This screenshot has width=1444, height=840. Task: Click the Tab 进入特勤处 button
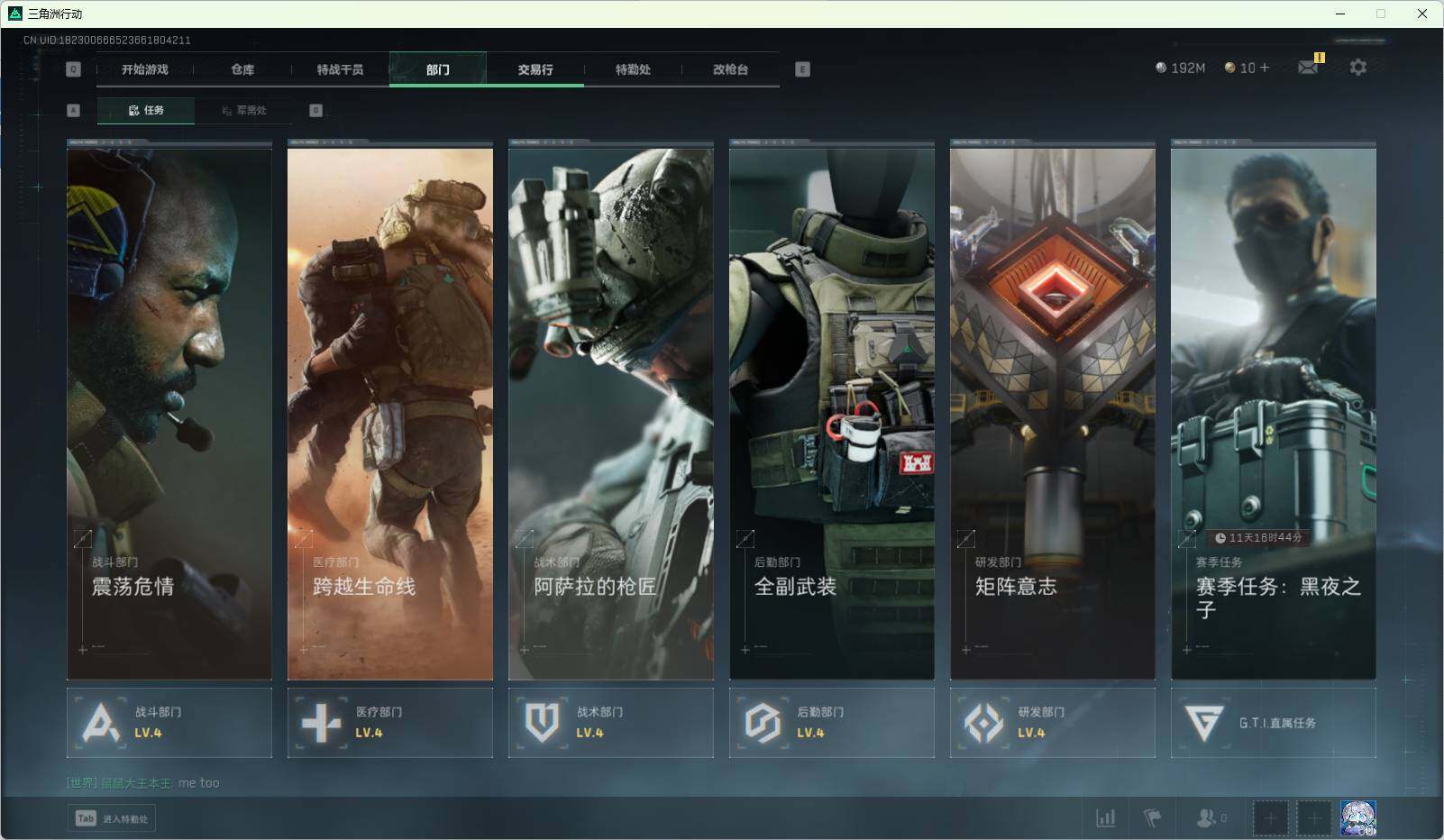pos(112,818)
